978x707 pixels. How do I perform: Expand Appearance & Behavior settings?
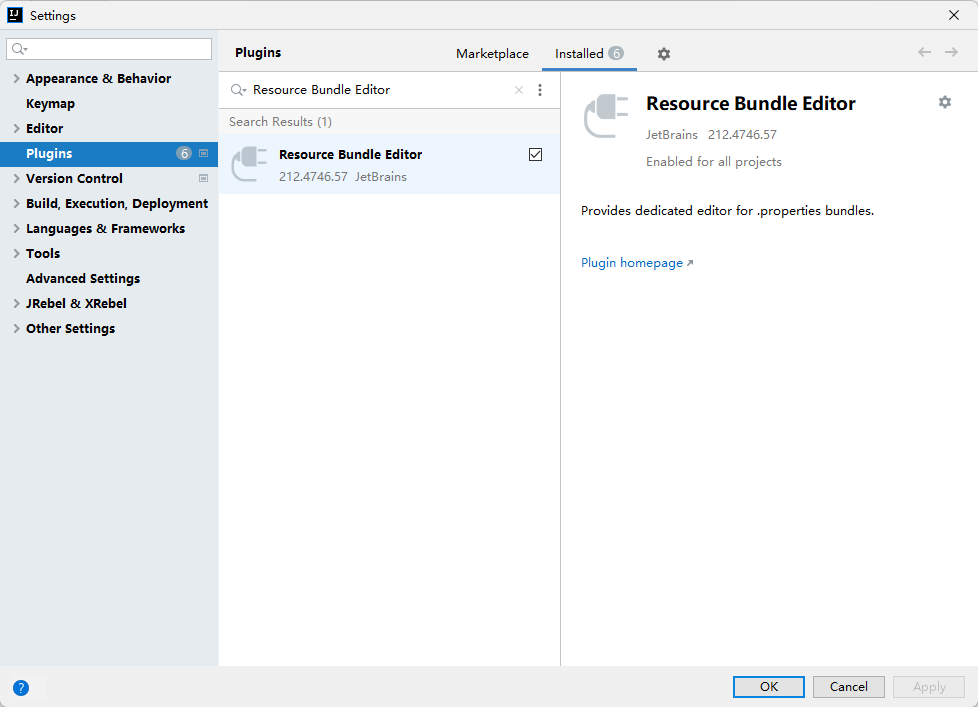click(16, 79)
